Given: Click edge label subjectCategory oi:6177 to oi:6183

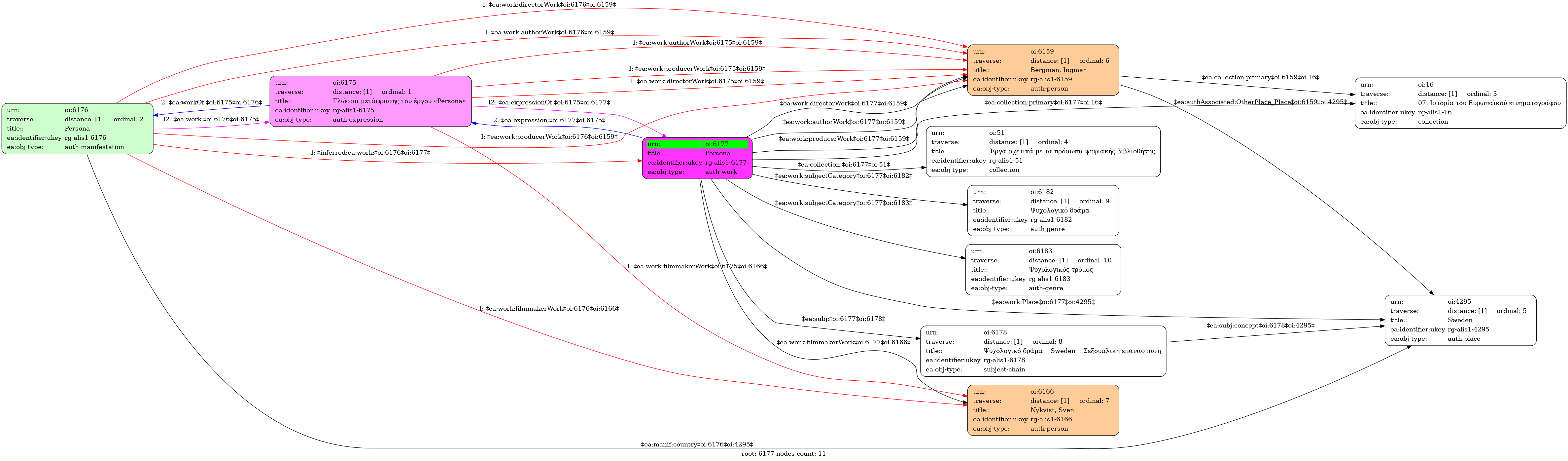Looking at the screenshot, I should tap(843, 203).
